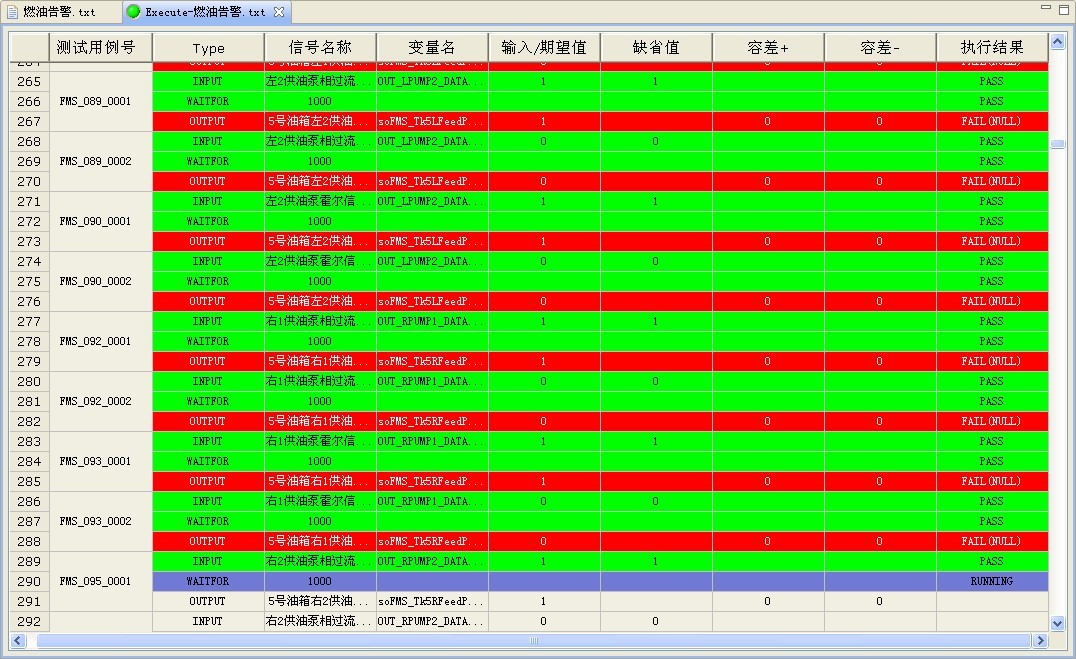Click PASS result in row 265
This screenshot has height=659, width=1076.
tap(991, 81)
